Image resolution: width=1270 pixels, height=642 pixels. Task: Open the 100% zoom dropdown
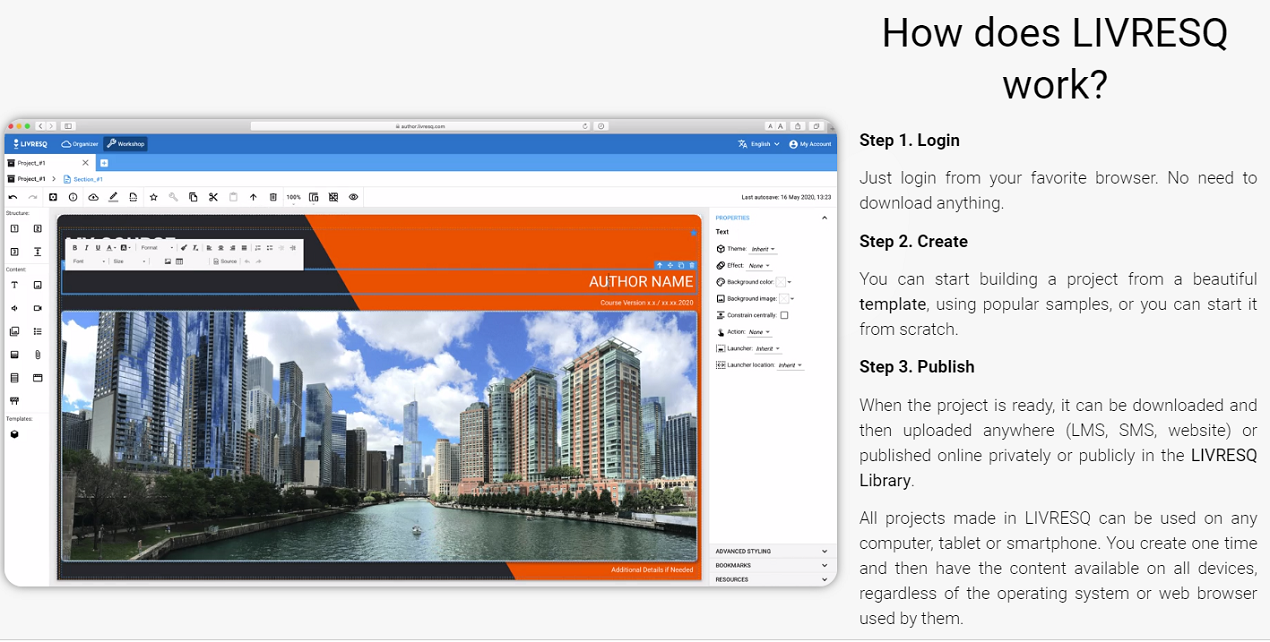293,197
